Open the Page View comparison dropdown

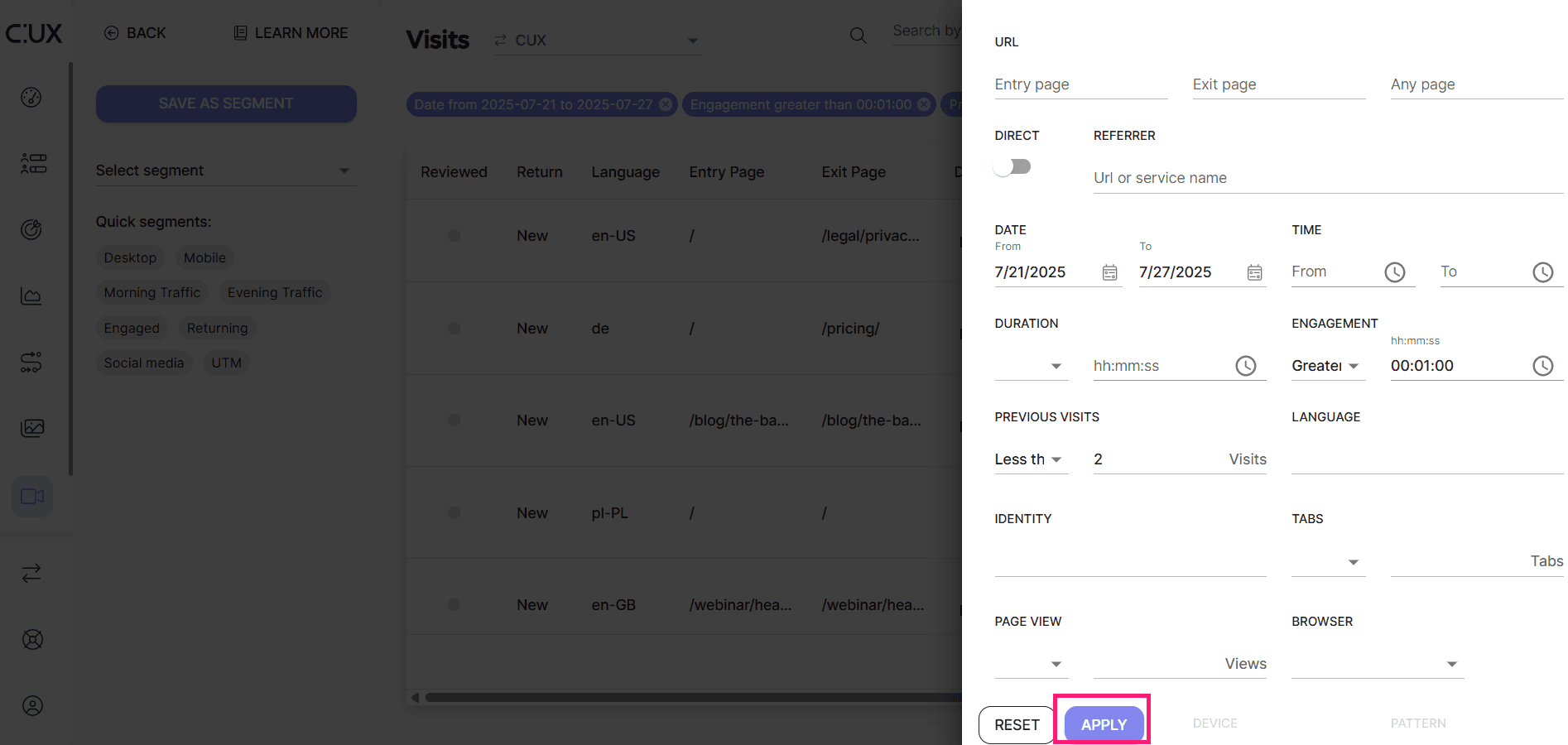1032,664
